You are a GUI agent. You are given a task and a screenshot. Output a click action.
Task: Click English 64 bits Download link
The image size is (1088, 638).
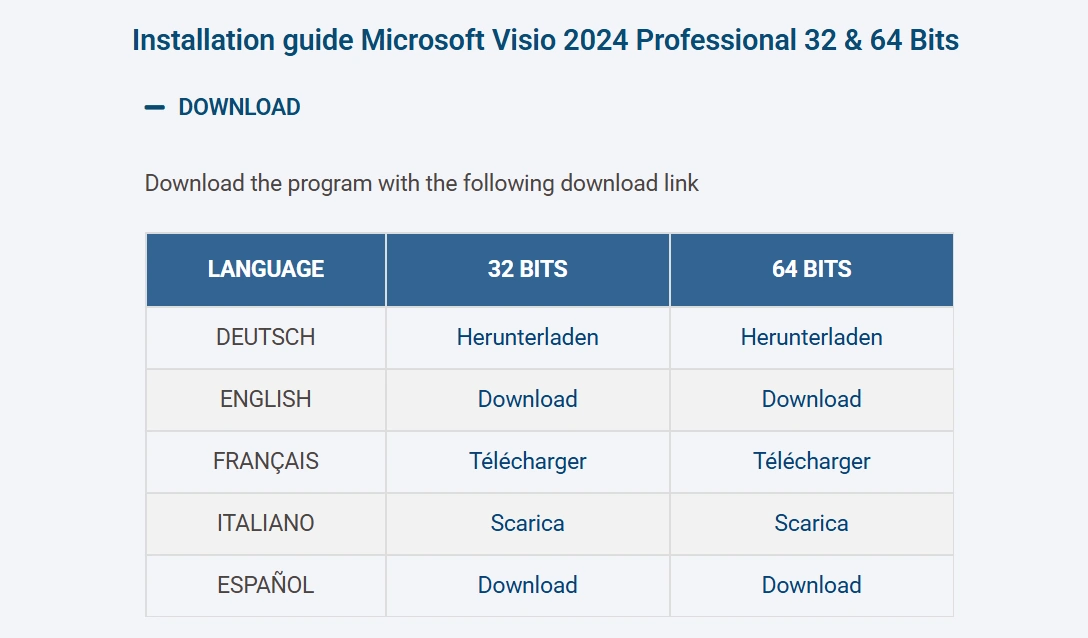[x=811, y=399]
